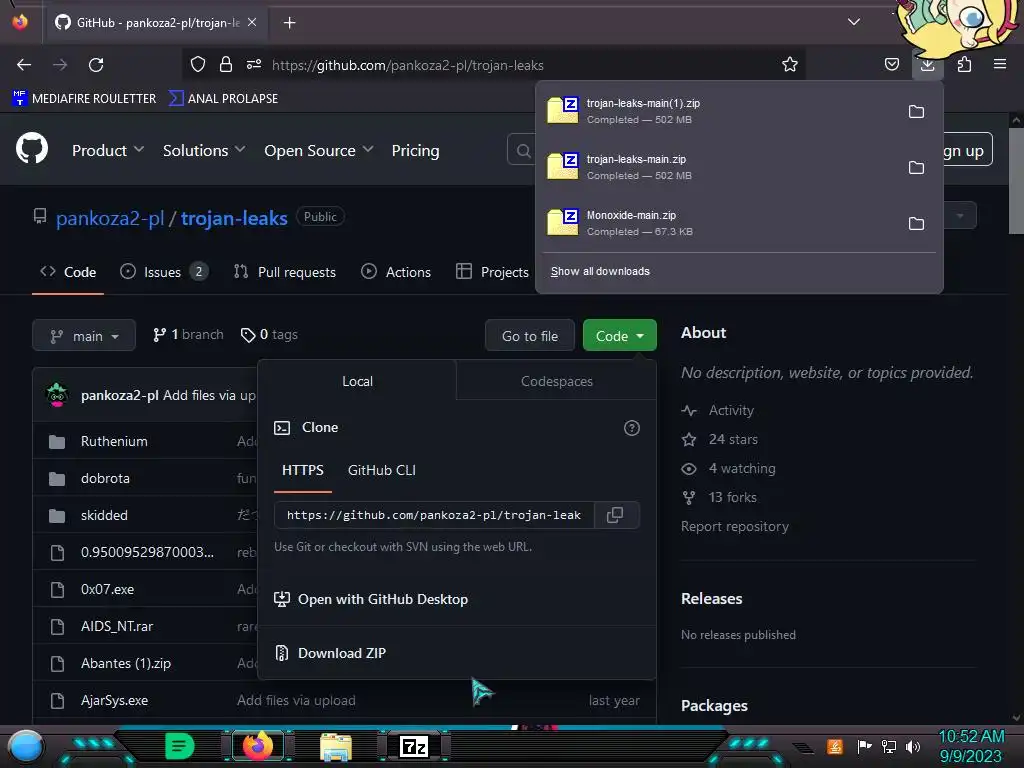Go back with the browser back arrow
1024x768 pixels.
[24, 65]
